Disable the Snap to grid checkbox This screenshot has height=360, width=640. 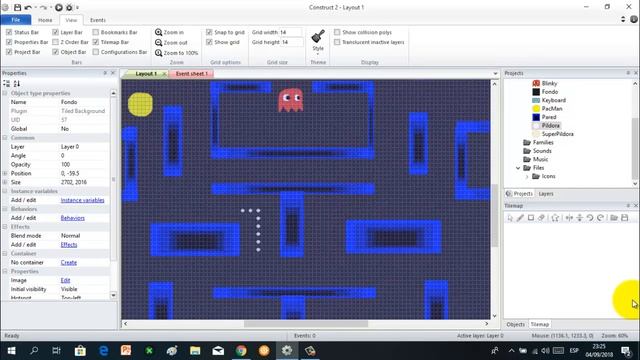209,32
